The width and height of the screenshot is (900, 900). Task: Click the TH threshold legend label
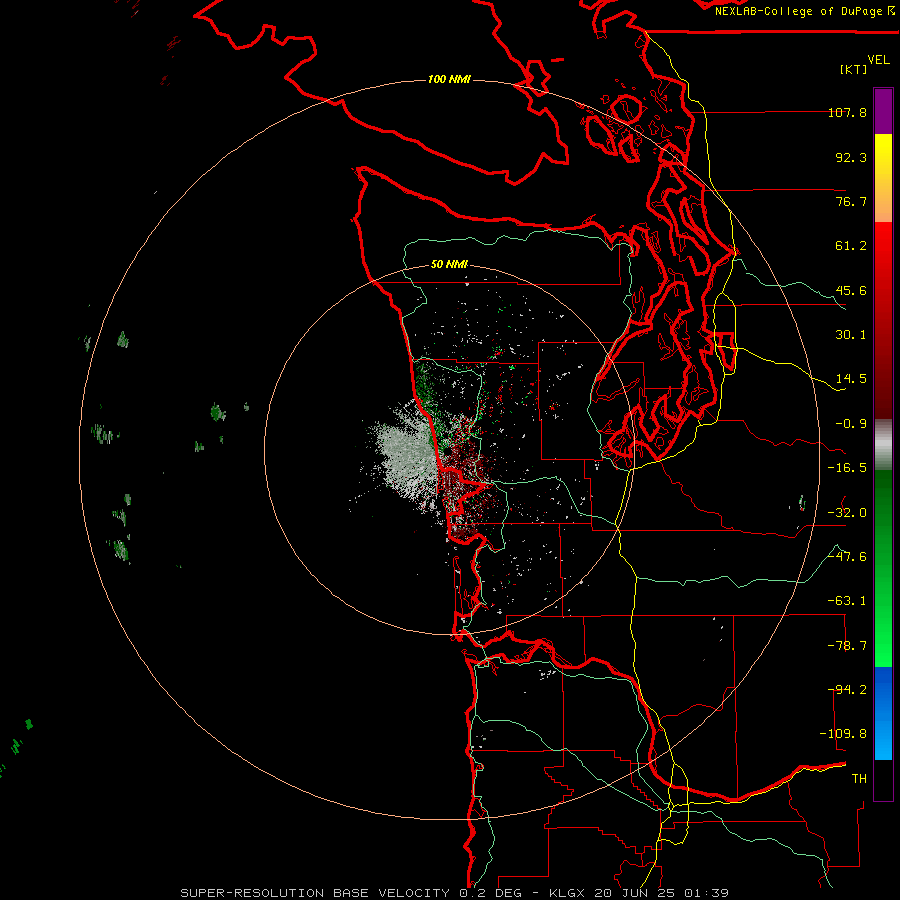(859, 779)
